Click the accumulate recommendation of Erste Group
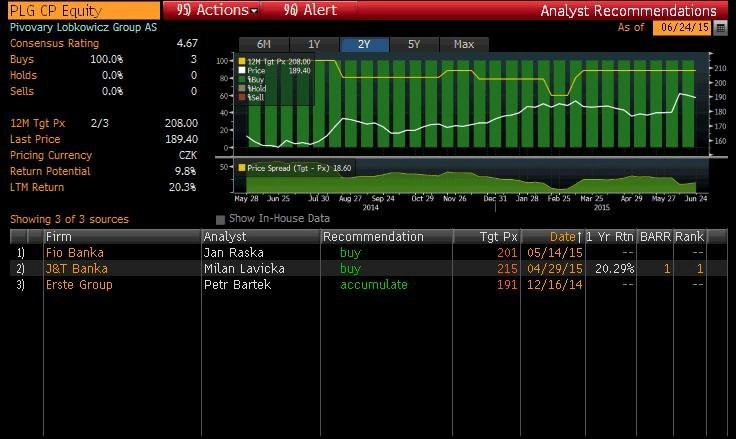736x439 pixels. click(x=374, y=285)
